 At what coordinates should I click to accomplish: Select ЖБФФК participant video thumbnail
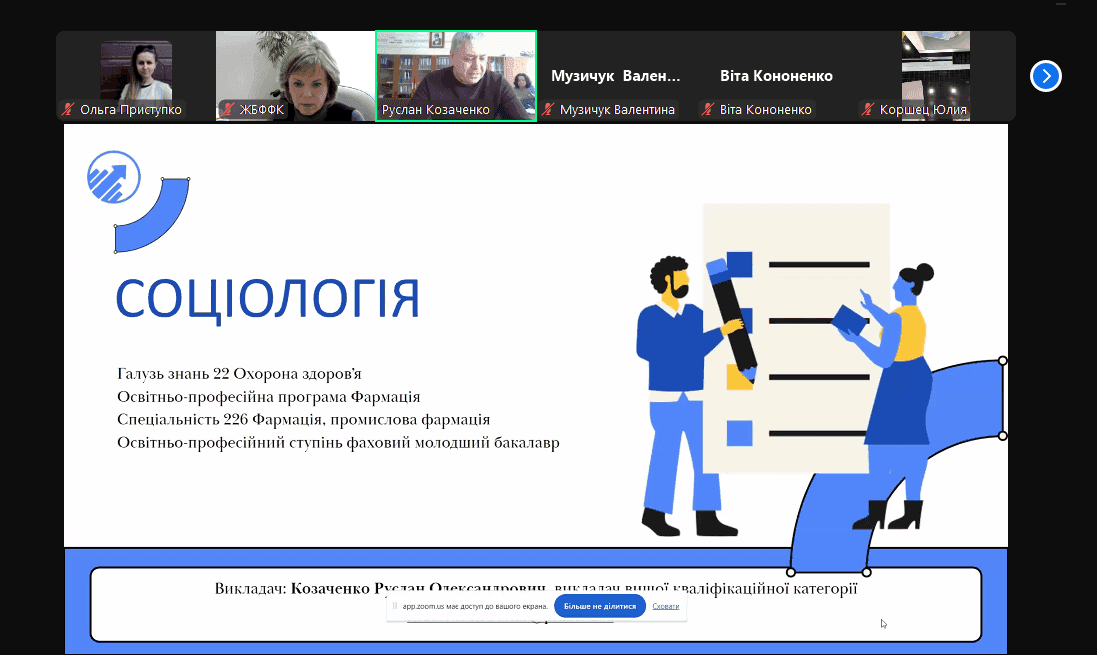pos(295,76)
